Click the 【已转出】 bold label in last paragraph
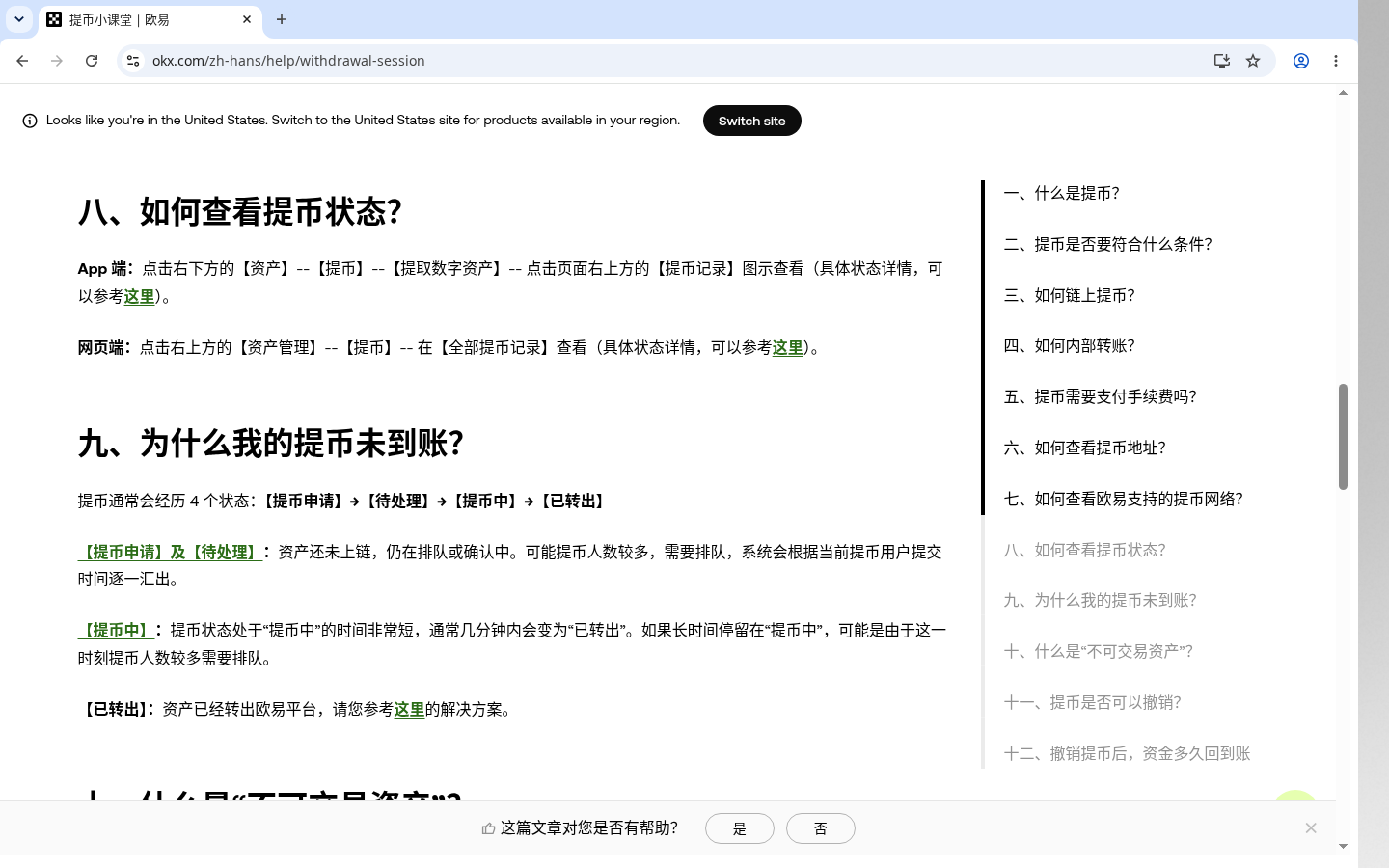The image size is (1389, 868). [x=116, y=709]
